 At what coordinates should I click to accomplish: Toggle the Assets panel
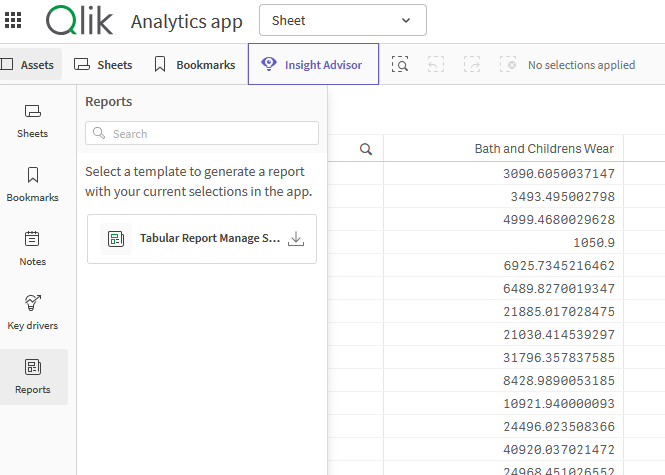coord(30,65)
